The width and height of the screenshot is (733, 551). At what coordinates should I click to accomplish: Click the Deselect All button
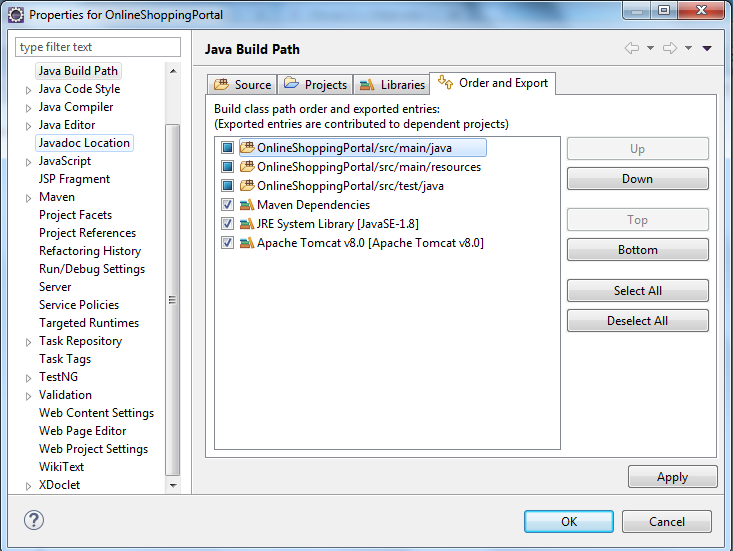[638, 321]
